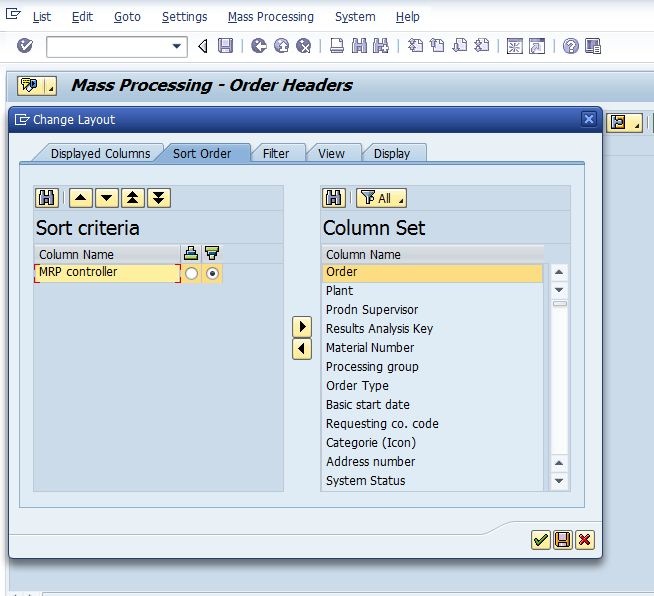
Task: Switch to Filter tab
Action: pos(276,153)
